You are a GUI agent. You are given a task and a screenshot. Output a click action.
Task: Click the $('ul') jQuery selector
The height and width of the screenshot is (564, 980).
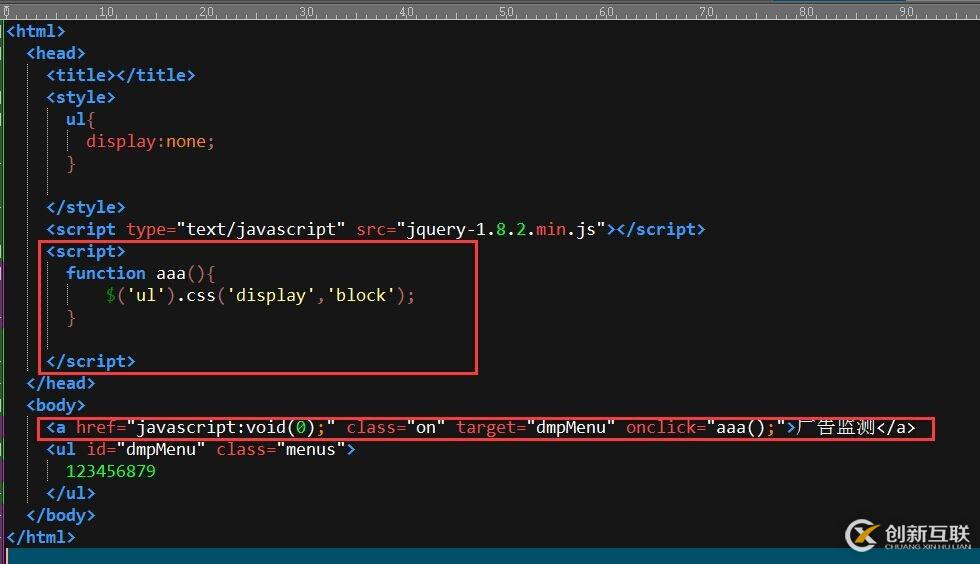141,295
